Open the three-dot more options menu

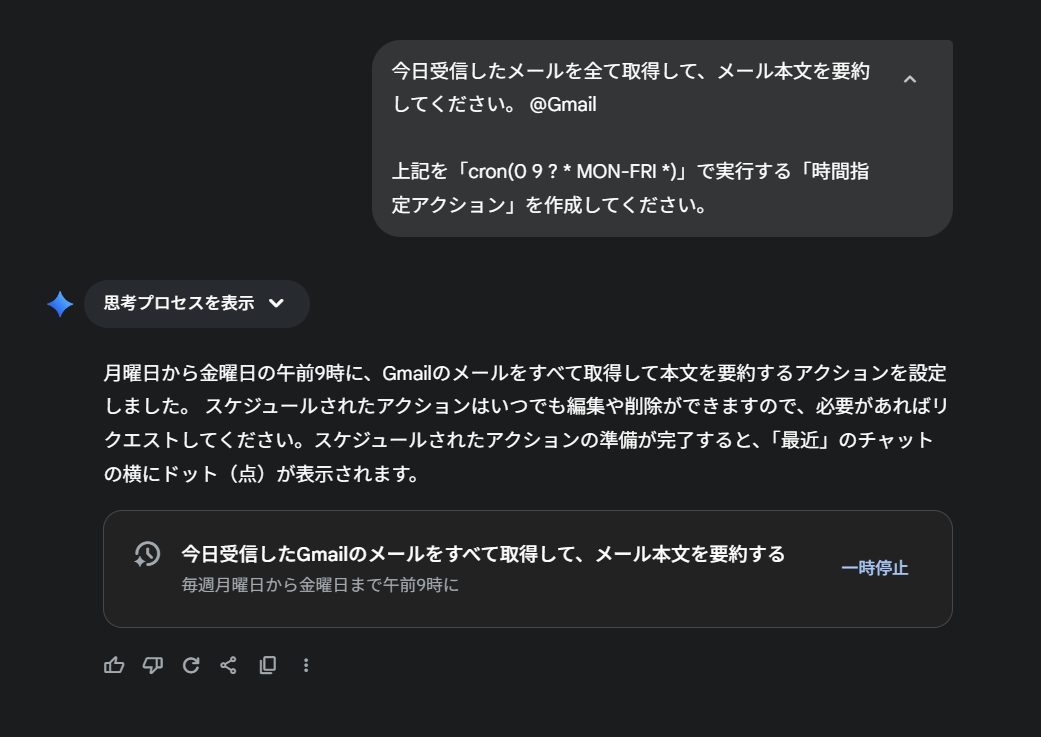[x=306, y=665]
